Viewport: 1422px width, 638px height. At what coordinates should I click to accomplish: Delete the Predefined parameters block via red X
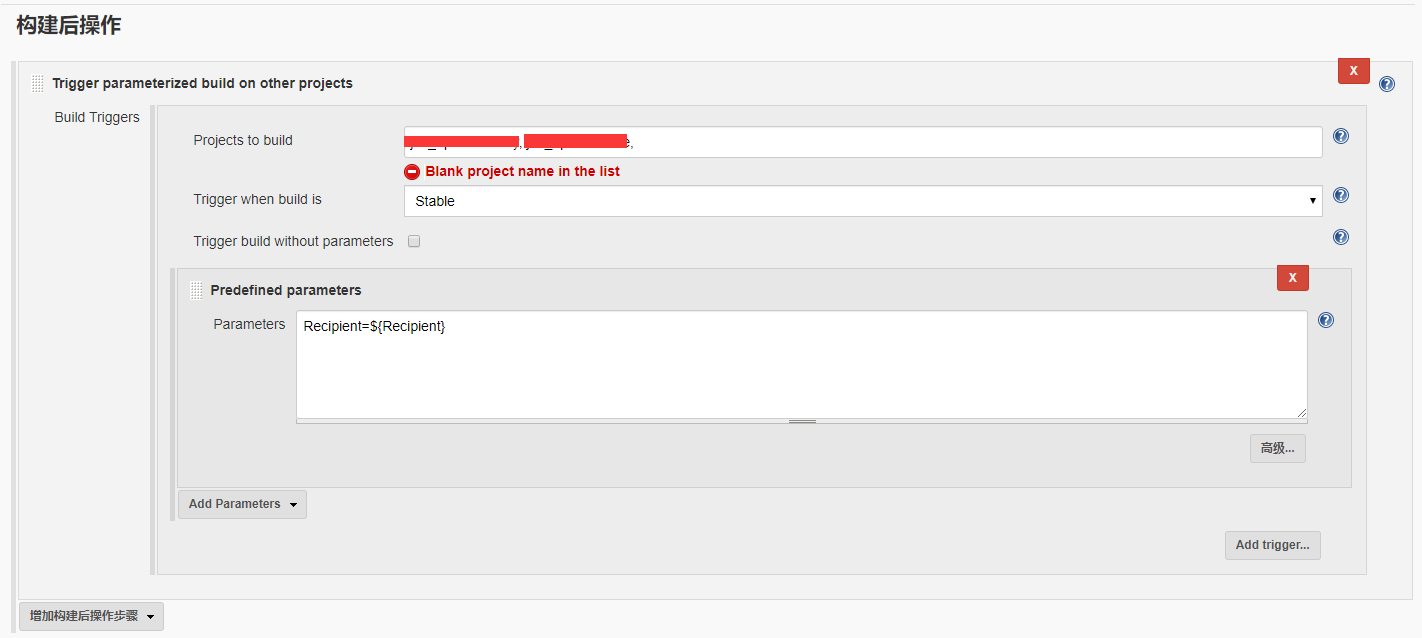coord(1292,277)
